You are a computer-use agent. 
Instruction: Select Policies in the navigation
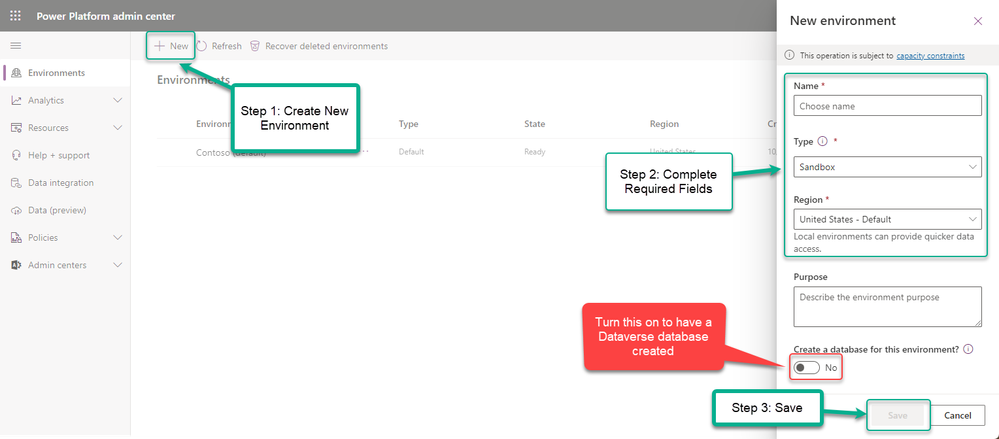(x=66, y=237)
